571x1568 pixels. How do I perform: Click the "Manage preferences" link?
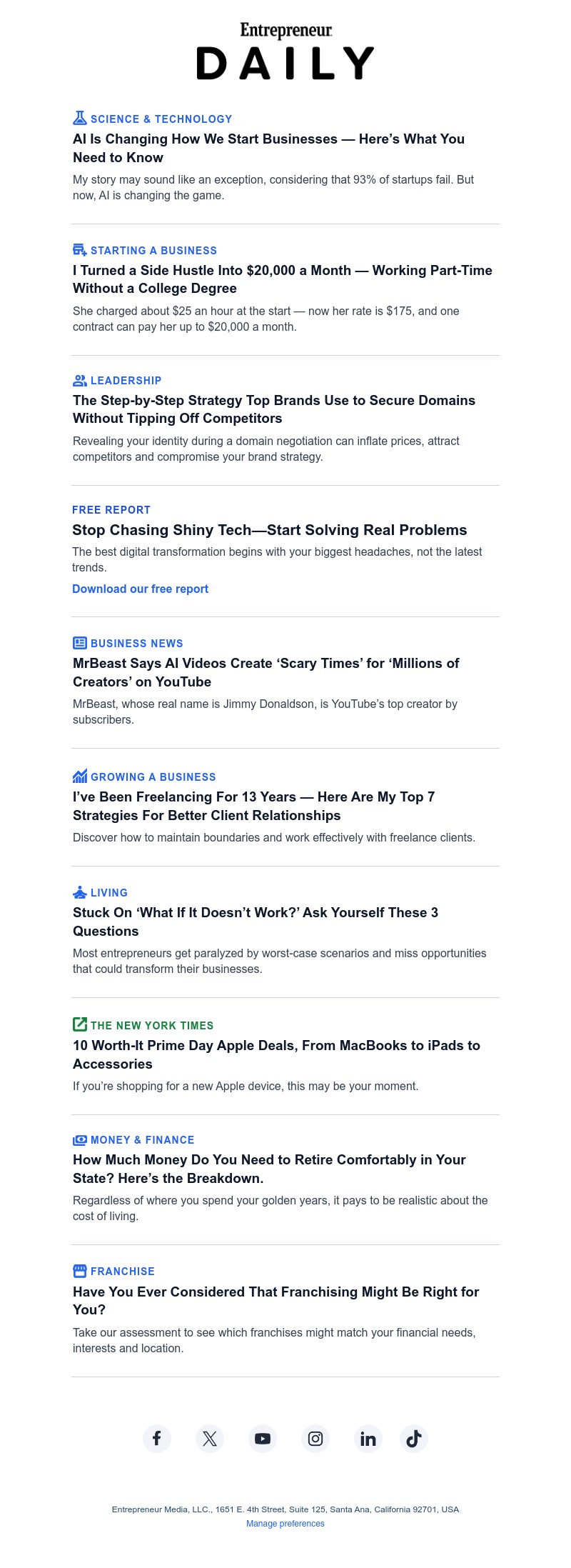click(285, 1524)
